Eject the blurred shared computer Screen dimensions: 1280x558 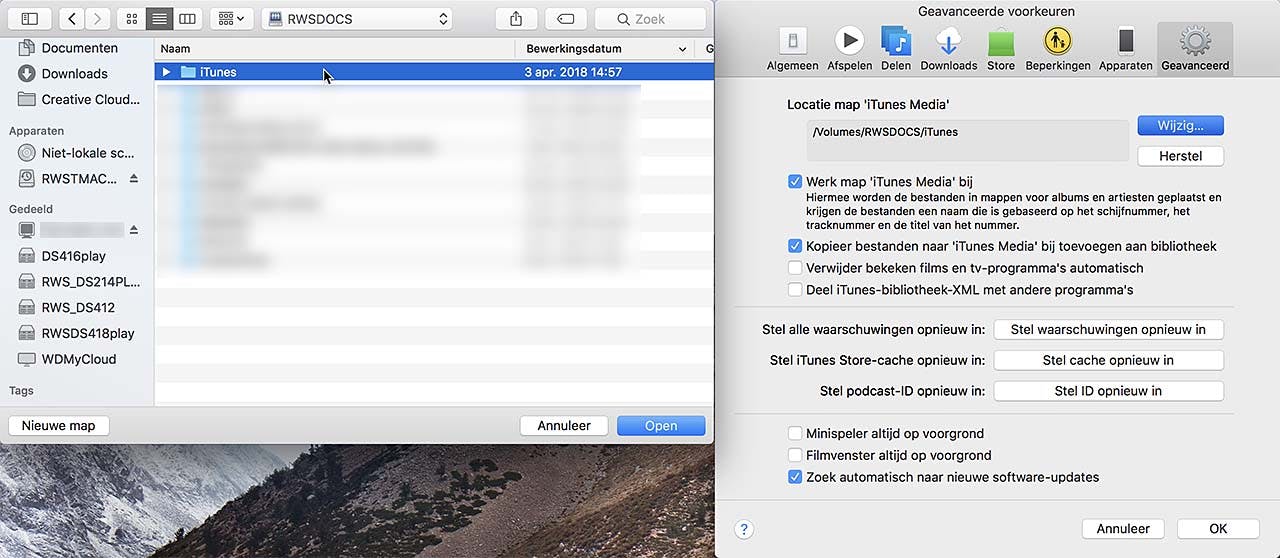134,230
